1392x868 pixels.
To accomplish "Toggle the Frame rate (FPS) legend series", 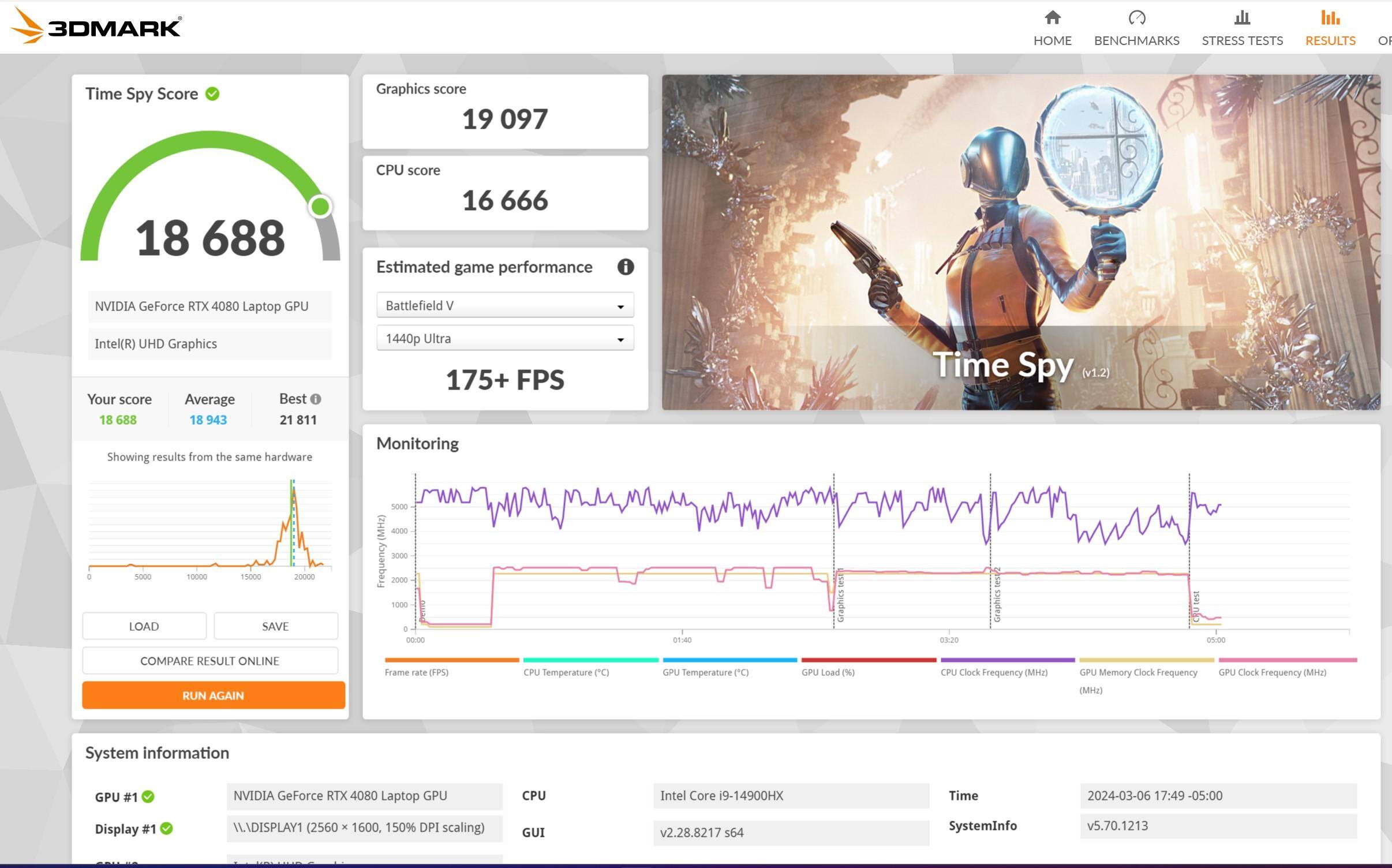I will [x=416, y=672].
